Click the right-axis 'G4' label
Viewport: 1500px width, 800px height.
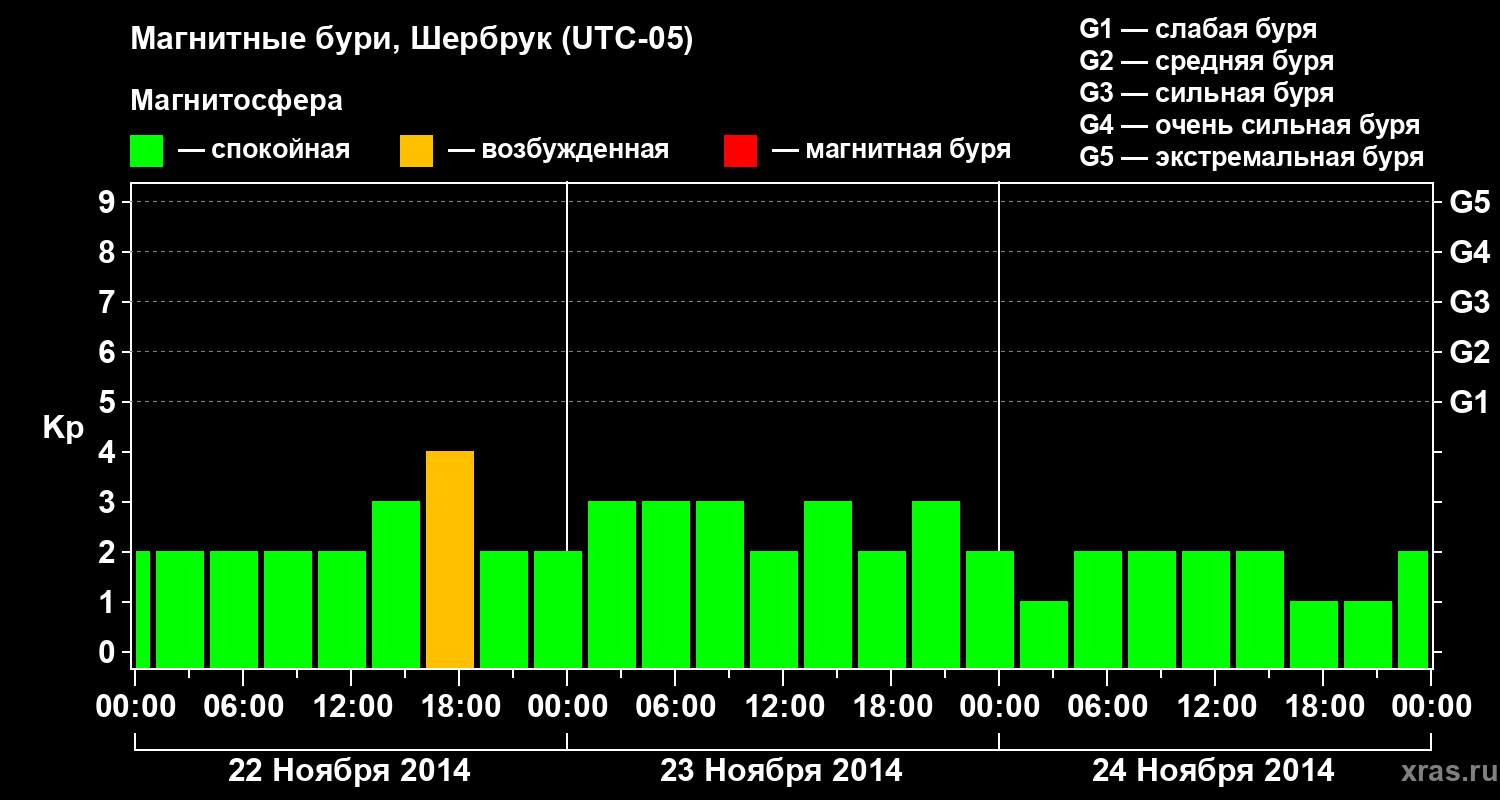tap(1469, 252)
